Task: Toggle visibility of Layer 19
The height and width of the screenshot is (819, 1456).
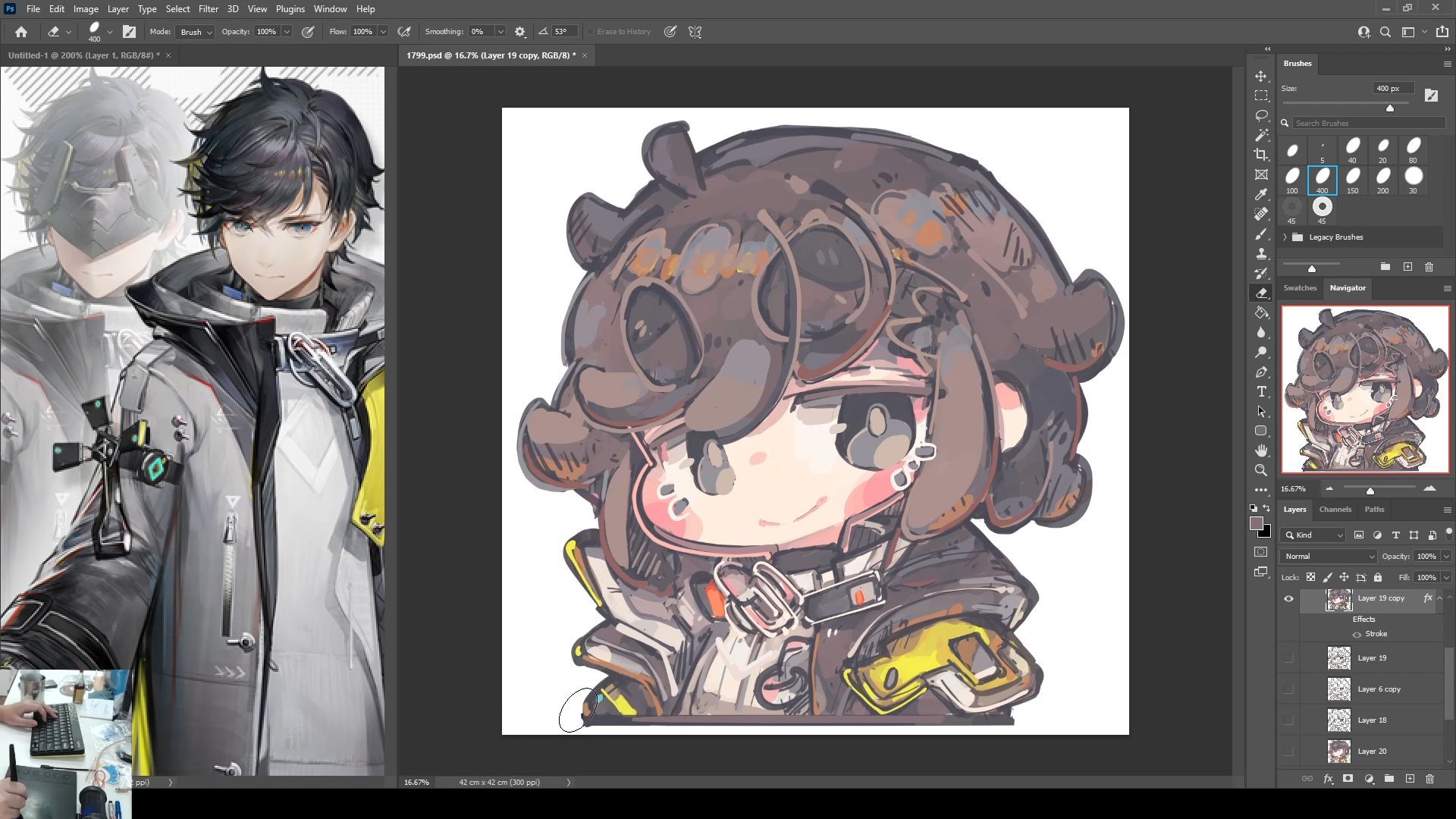Action: click(1288, 657)
